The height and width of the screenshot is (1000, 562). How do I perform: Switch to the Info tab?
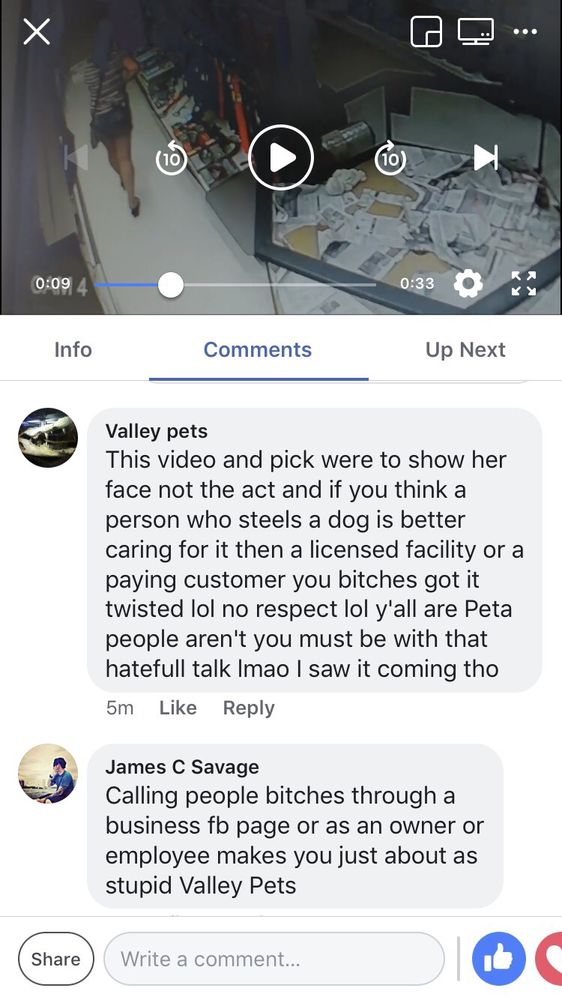[73, 349]
